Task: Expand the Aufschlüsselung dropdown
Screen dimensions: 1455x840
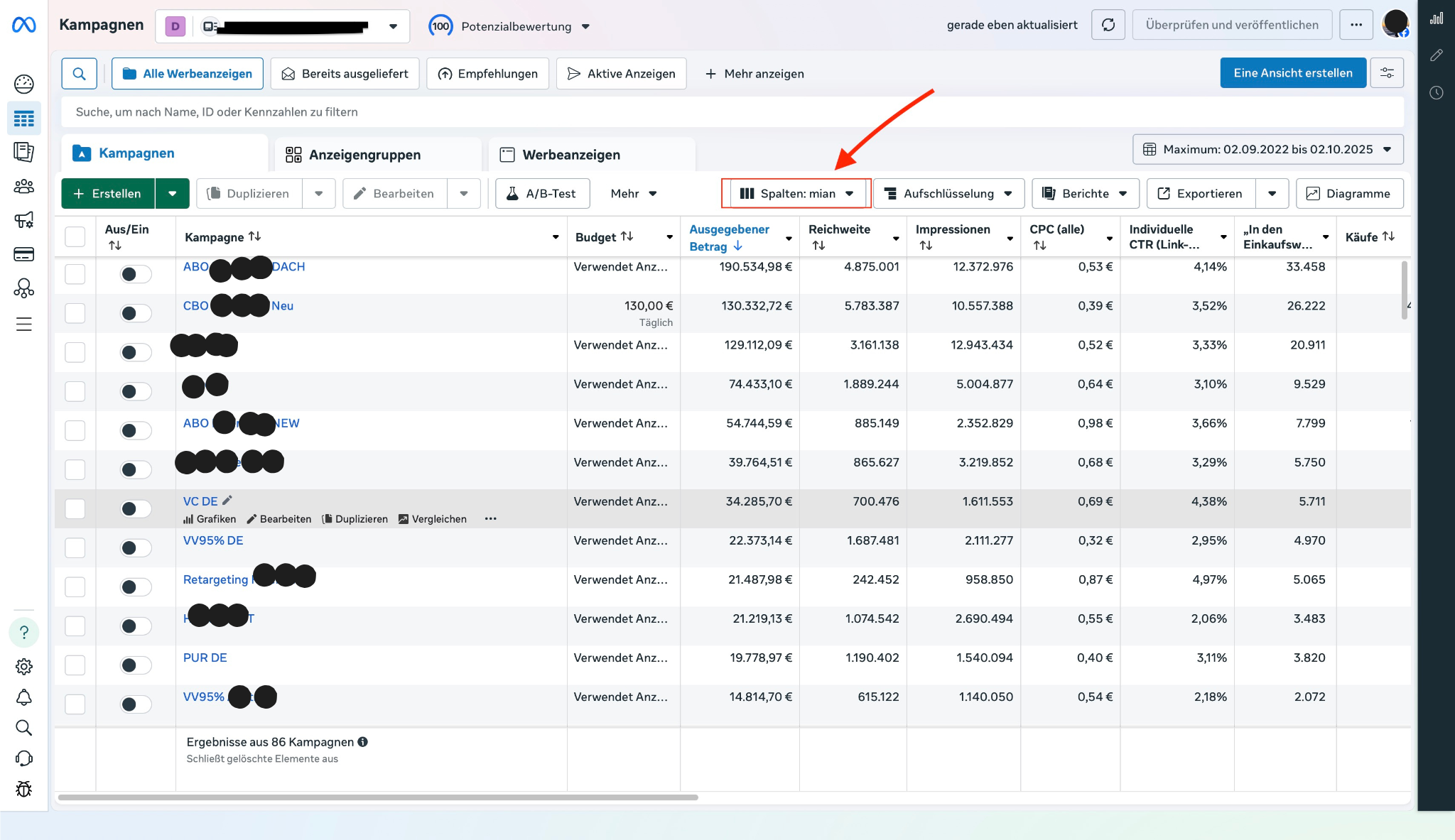Action: tap(948, 193)
